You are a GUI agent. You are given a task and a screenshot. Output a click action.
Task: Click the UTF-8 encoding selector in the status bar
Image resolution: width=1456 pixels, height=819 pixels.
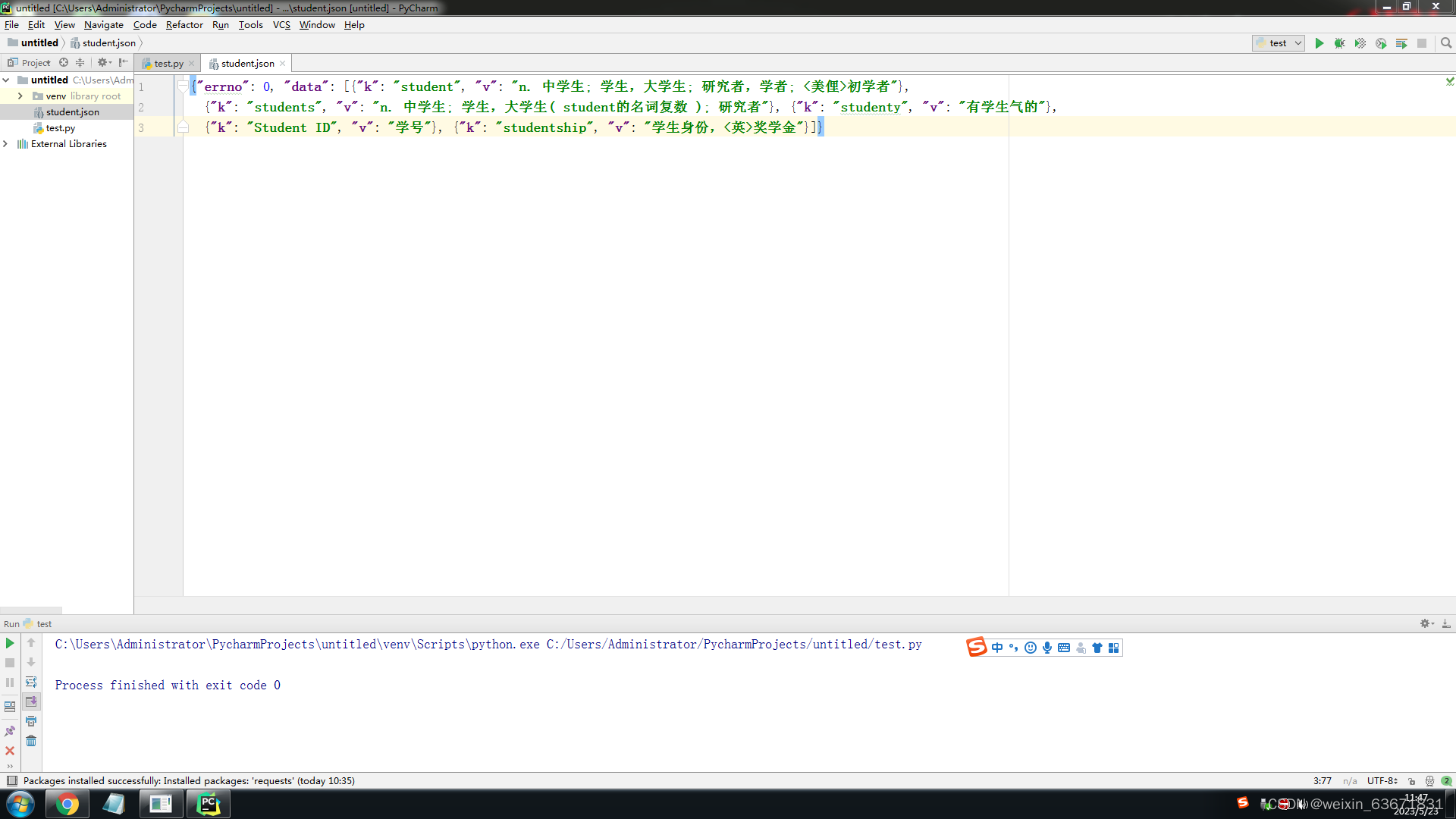(1382, 780)
